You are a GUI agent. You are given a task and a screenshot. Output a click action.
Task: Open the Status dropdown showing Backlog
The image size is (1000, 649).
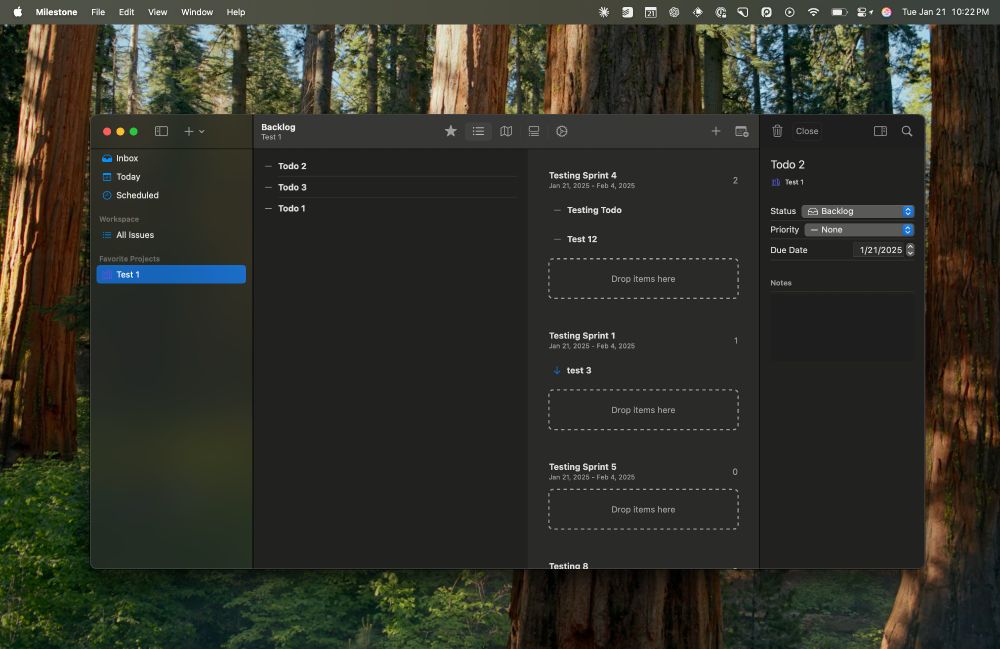pyautogui.click(x=858, y=211)
